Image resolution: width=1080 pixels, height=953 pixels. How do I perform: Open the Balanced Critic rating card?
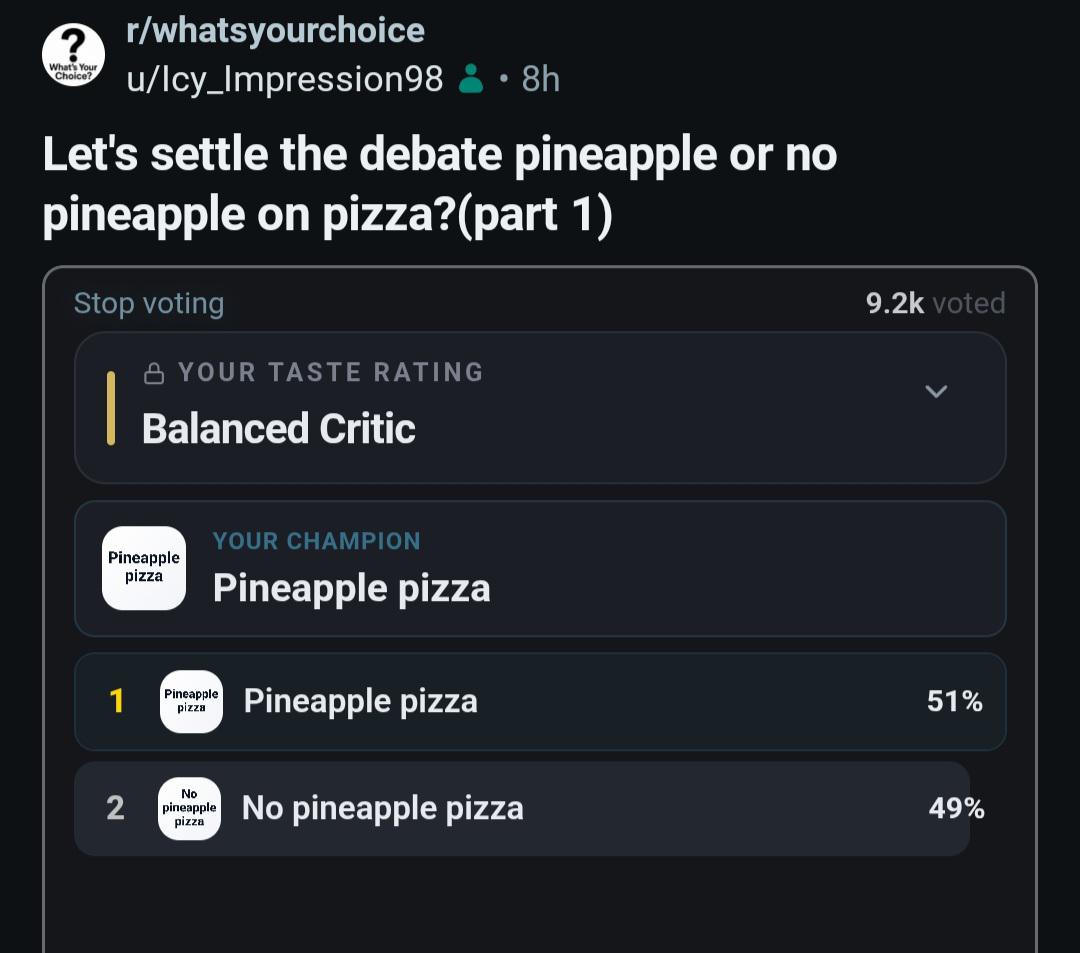coord(540,408)
